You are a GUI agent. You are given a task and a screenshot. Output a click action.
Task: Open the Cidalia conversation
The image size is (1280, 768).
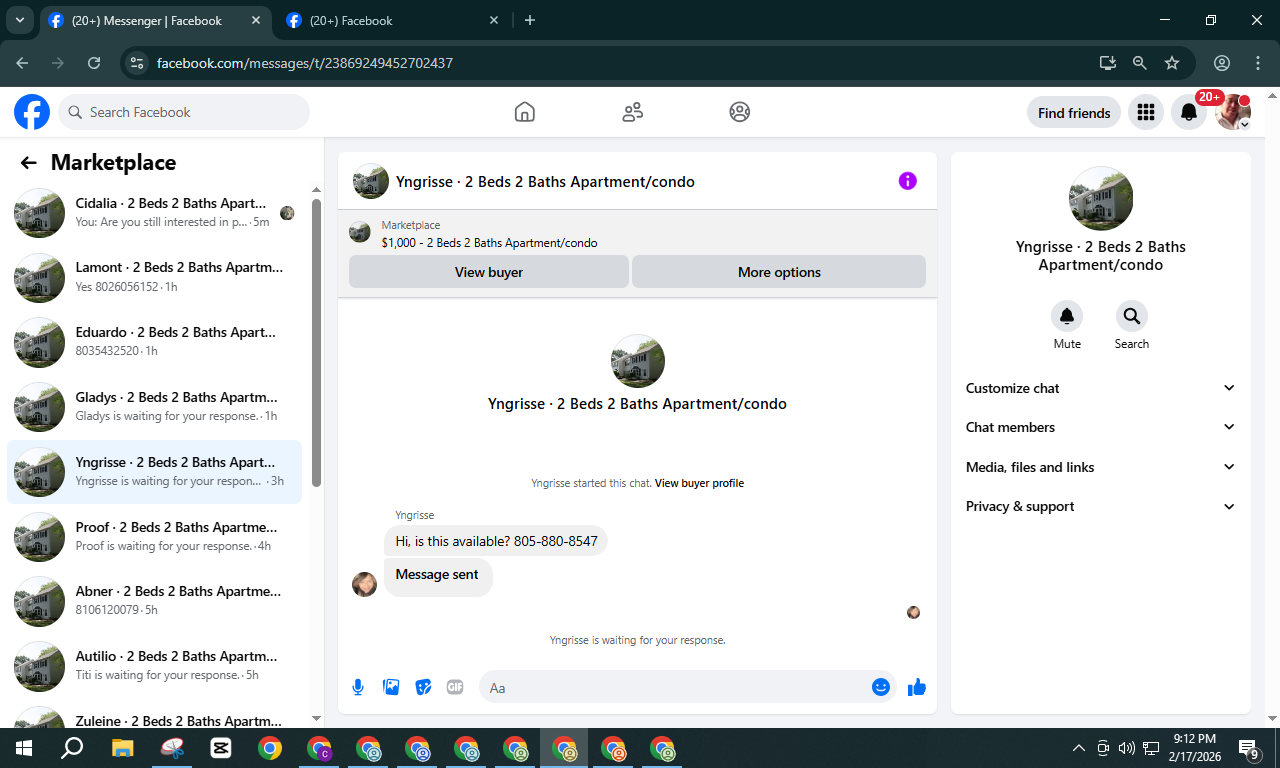[156, 213]
